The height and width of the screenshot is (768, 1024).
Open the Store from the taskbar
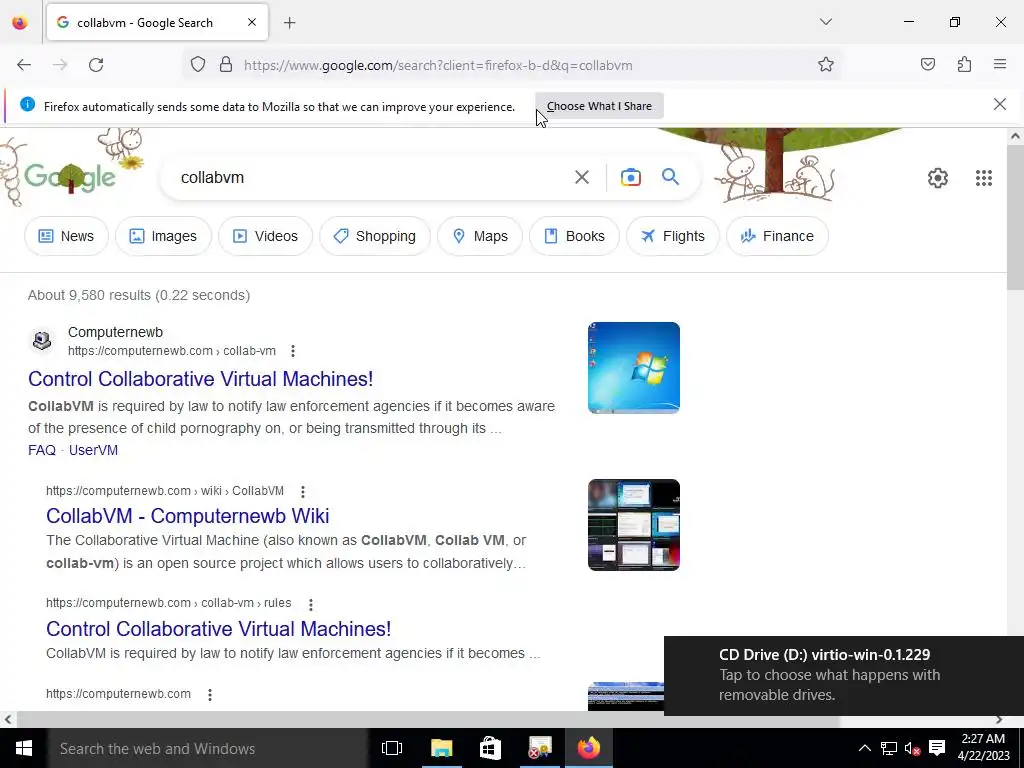(x=490, y=748)
